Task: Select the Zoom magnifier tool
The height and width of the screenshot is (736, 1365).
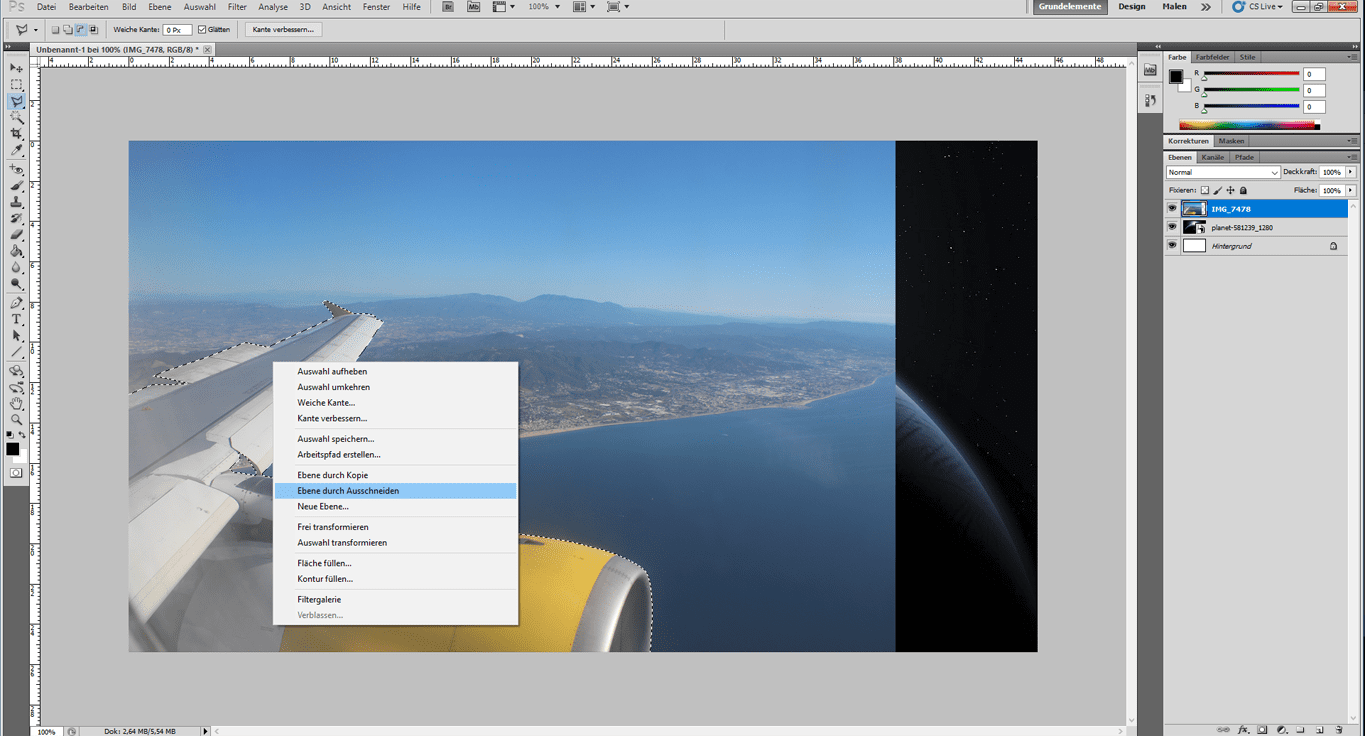Action: pos(17,420)
